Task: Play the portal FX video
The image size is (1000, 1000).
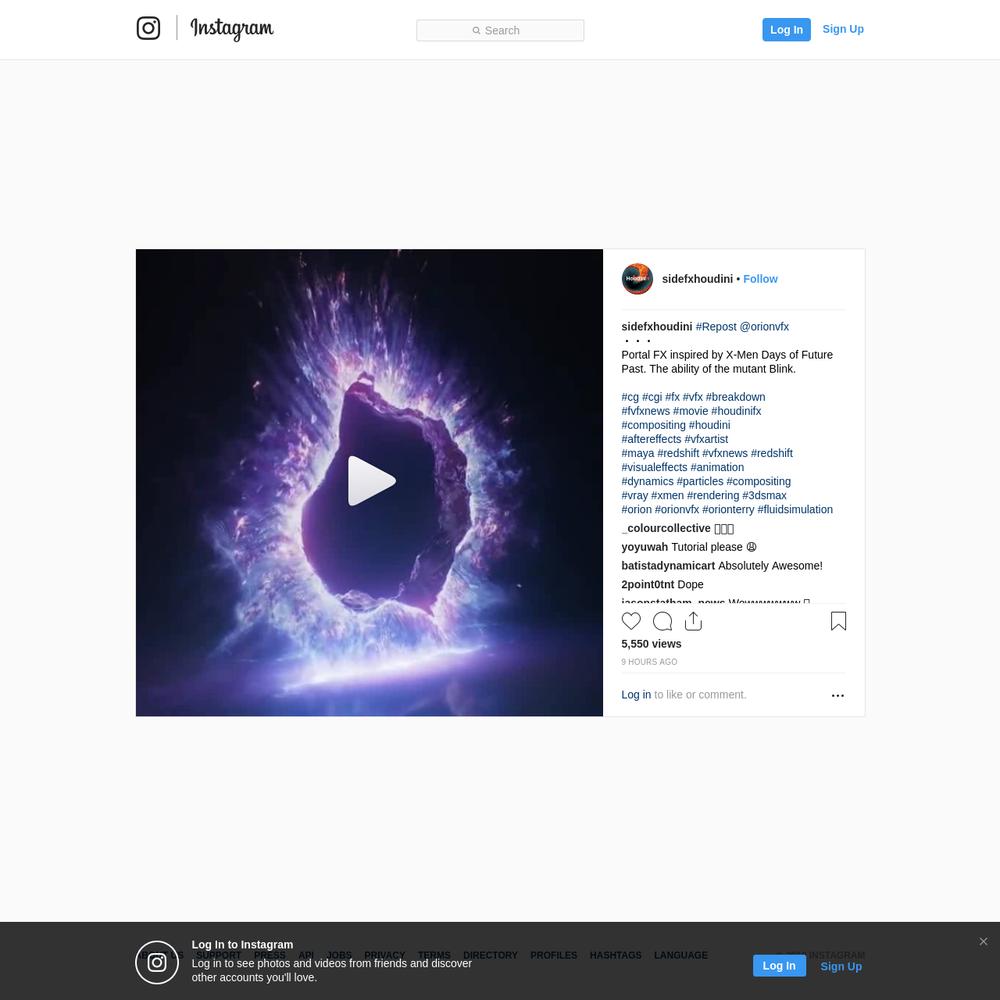Action: (x=371, y=481)
